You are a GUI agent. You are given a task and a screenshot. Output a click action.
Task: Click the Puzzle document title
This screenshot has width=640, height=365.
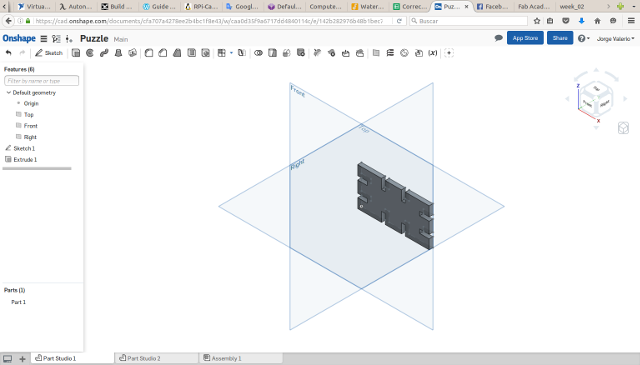[x=94, y=38]
